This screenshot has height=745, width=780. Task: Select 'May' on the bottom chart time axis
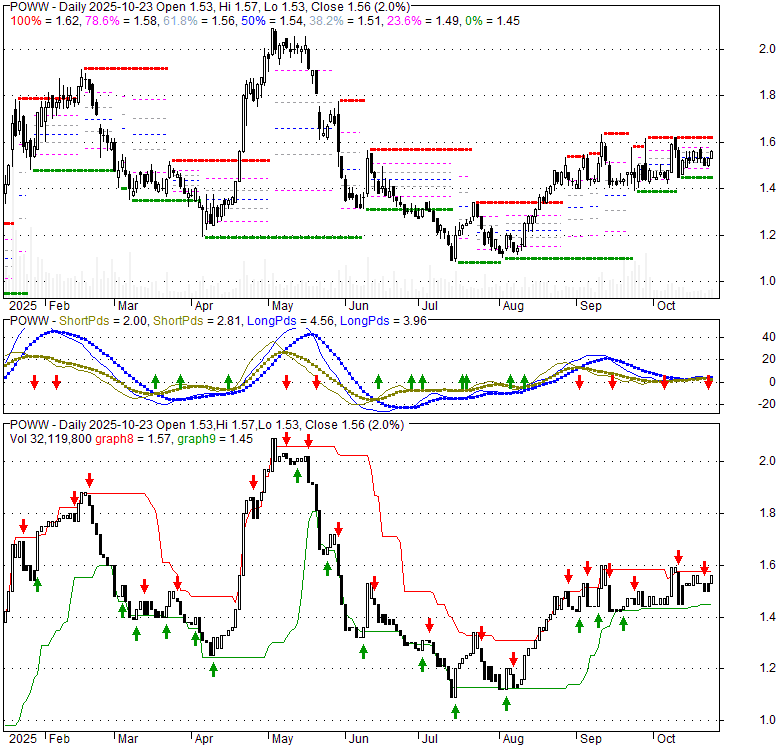pos(284,738)
